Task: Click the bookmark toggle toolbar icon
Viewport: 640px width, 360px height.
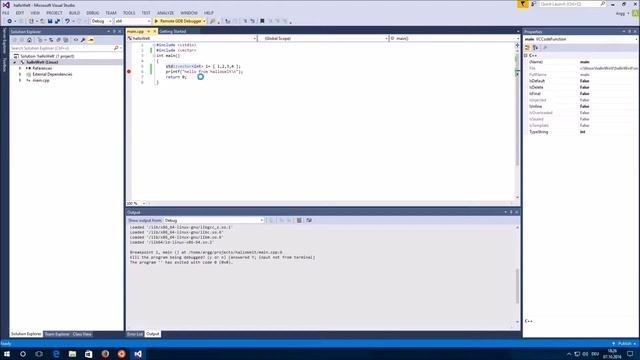Action: [x=262, y=21]
